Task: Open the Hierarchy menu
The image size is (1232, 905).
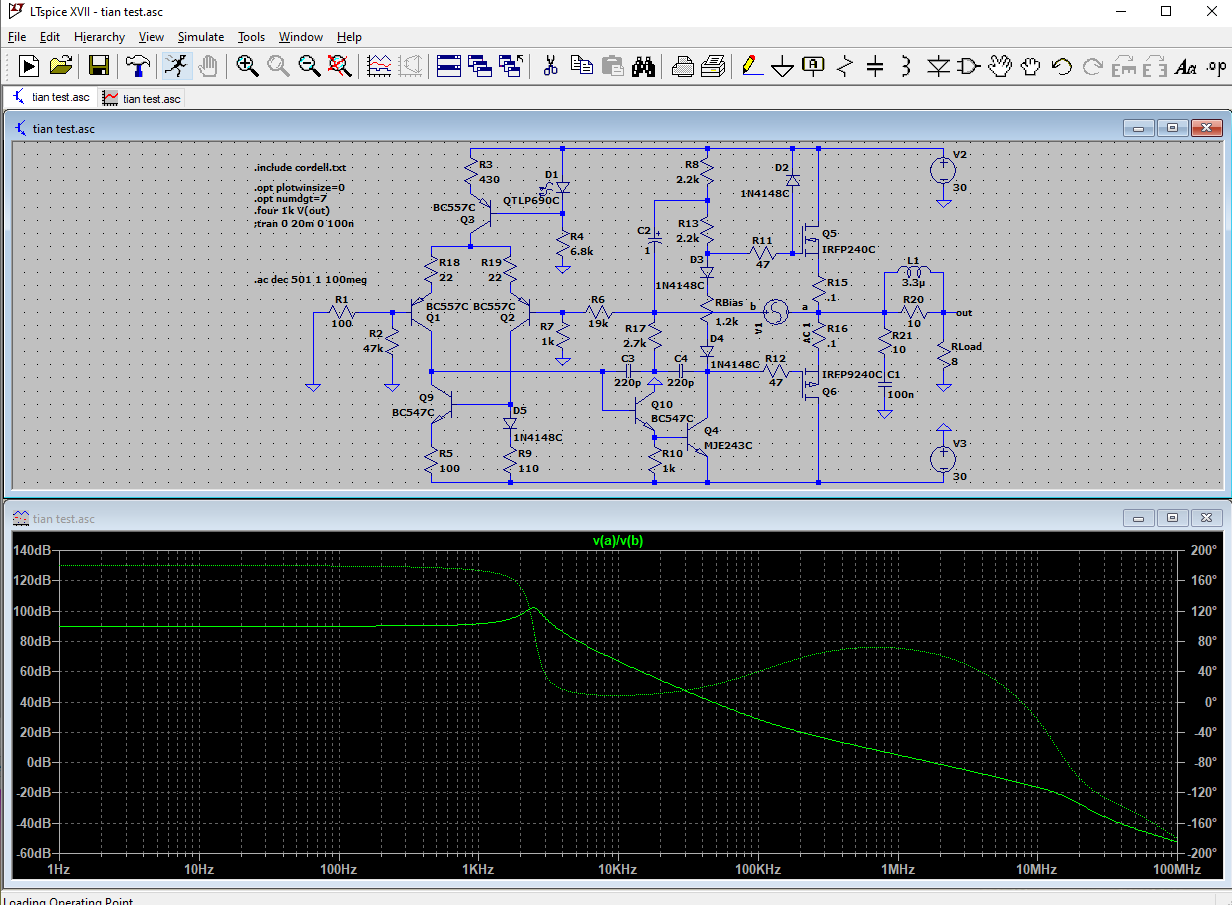Action: (99, 37)
